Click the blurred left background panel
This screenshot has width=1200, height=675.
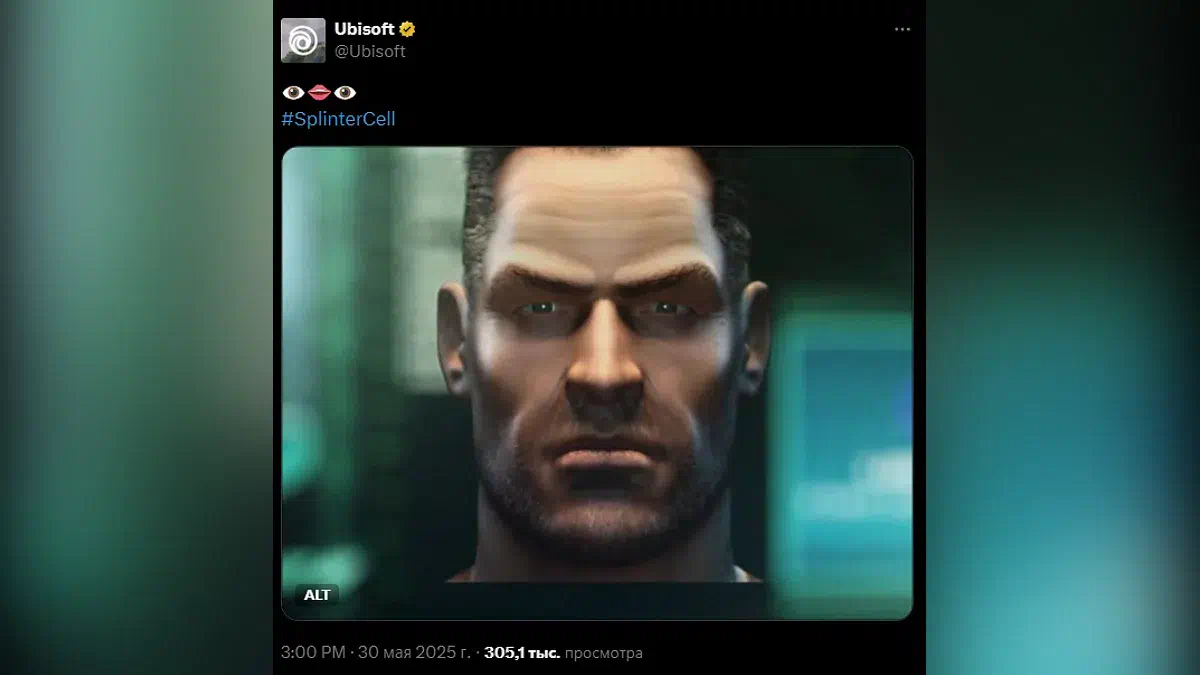click(136, 337)
